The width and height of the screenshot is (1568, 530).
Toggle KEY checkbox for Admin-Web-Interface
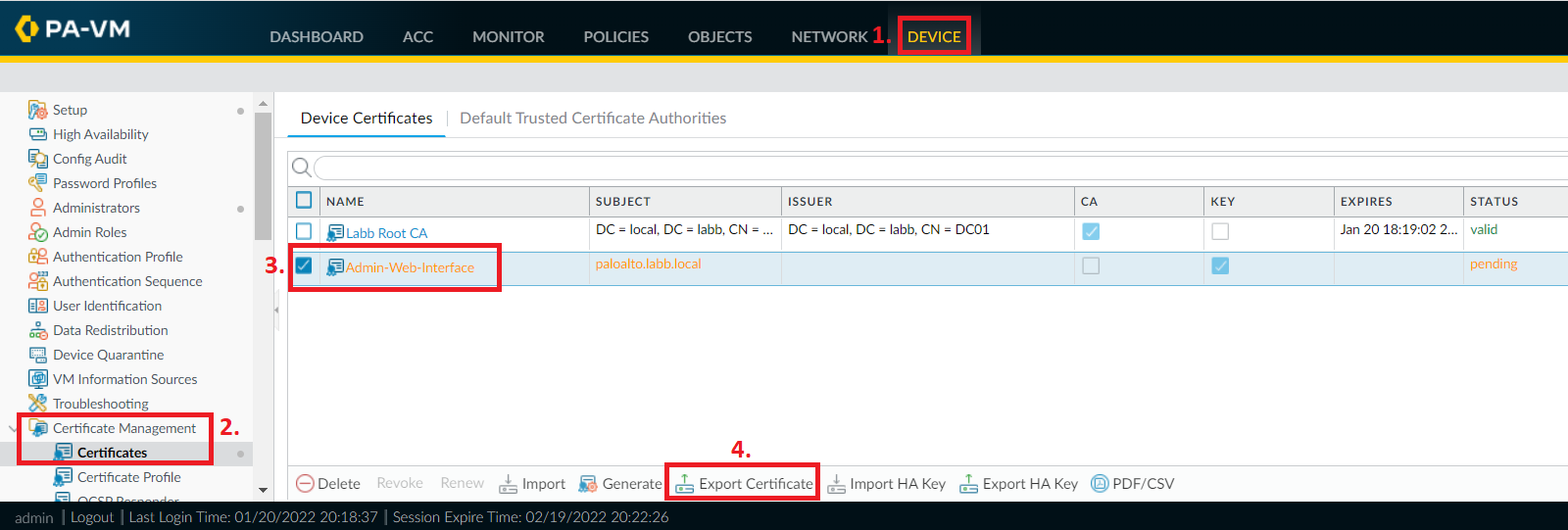[1220, 265]
